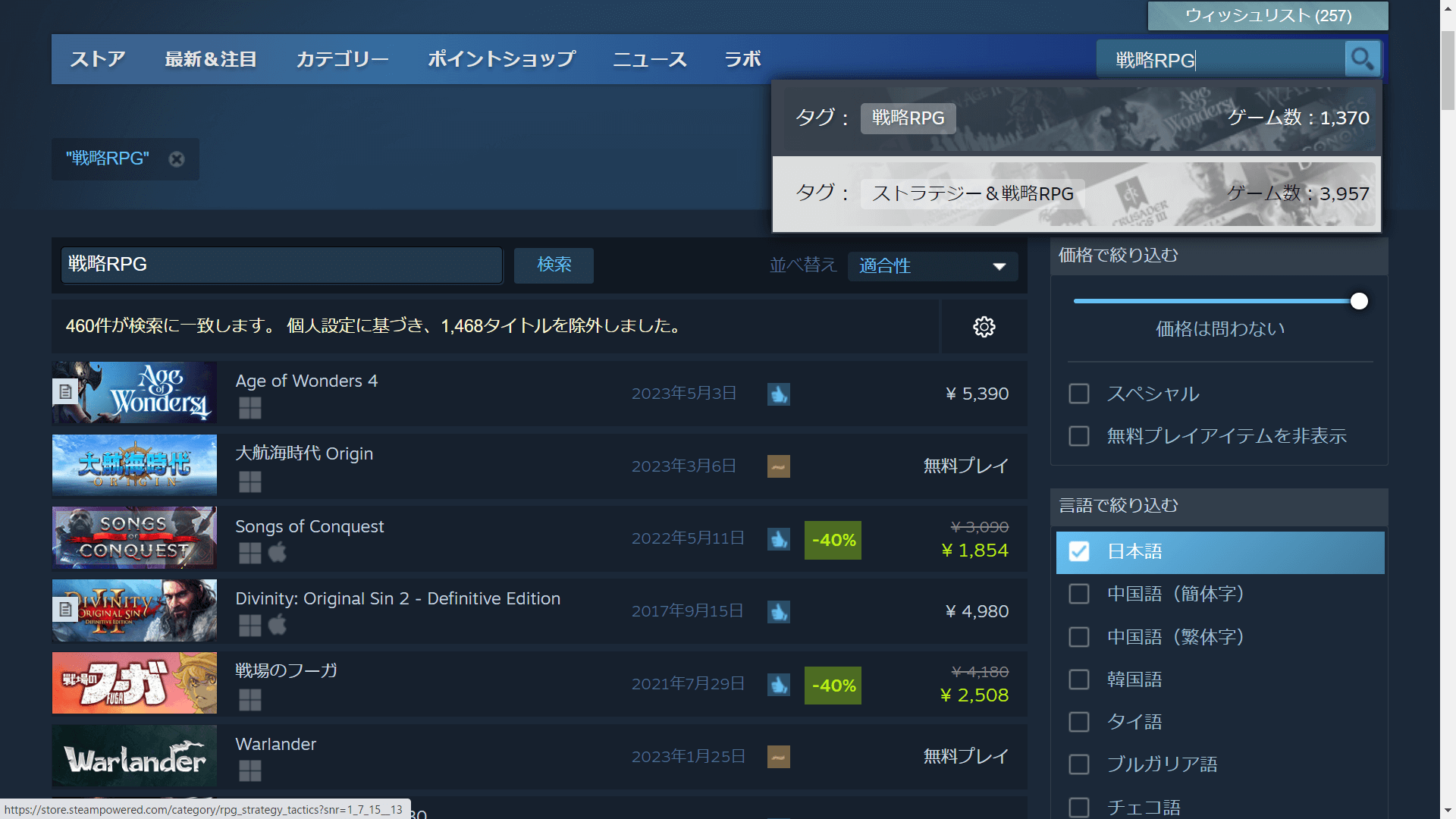
Task: Open the search filter settings gear
Action: click(x=984, y=326)
